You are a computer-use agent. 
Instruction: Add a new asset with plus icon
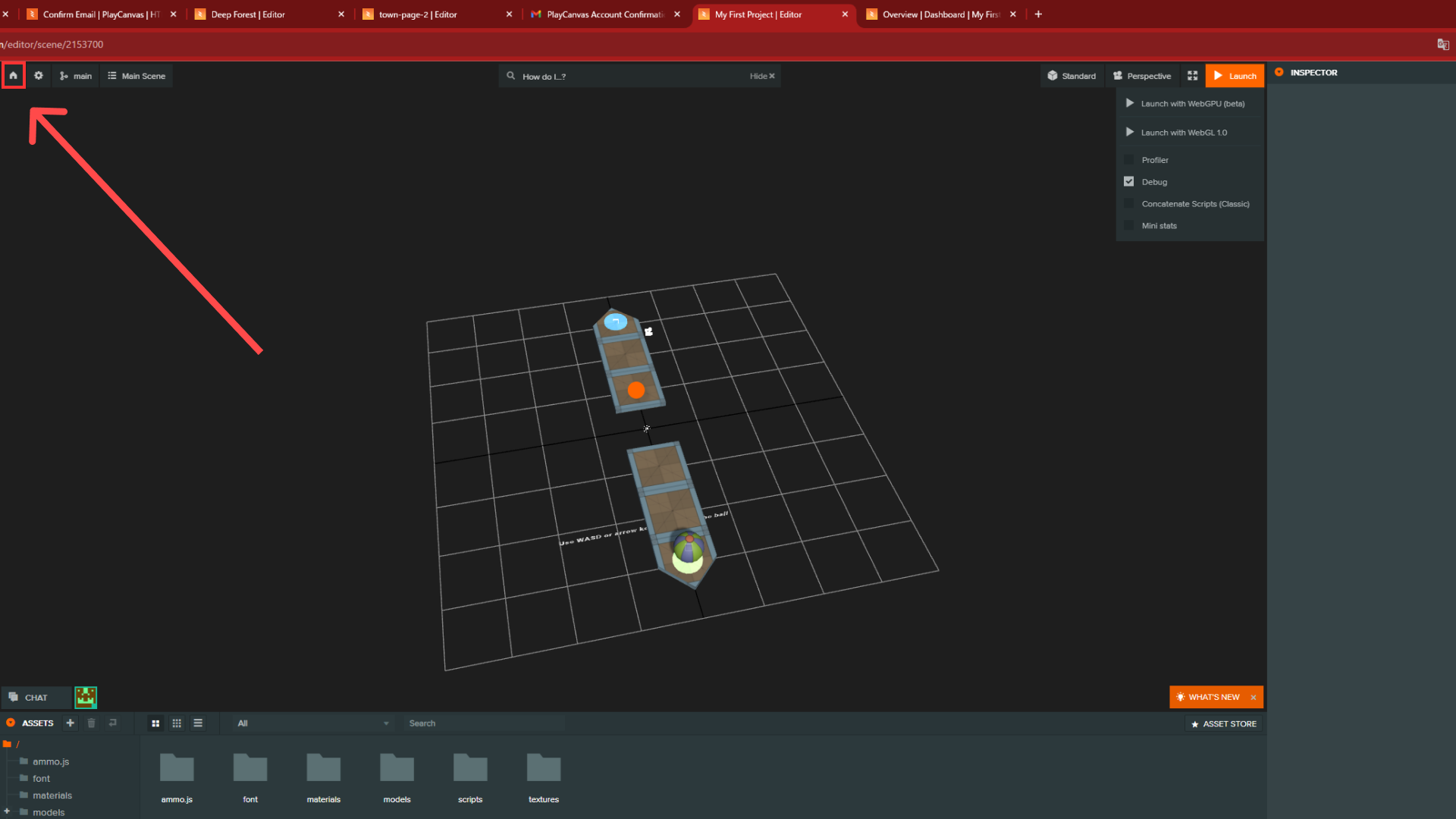(71, 723)
